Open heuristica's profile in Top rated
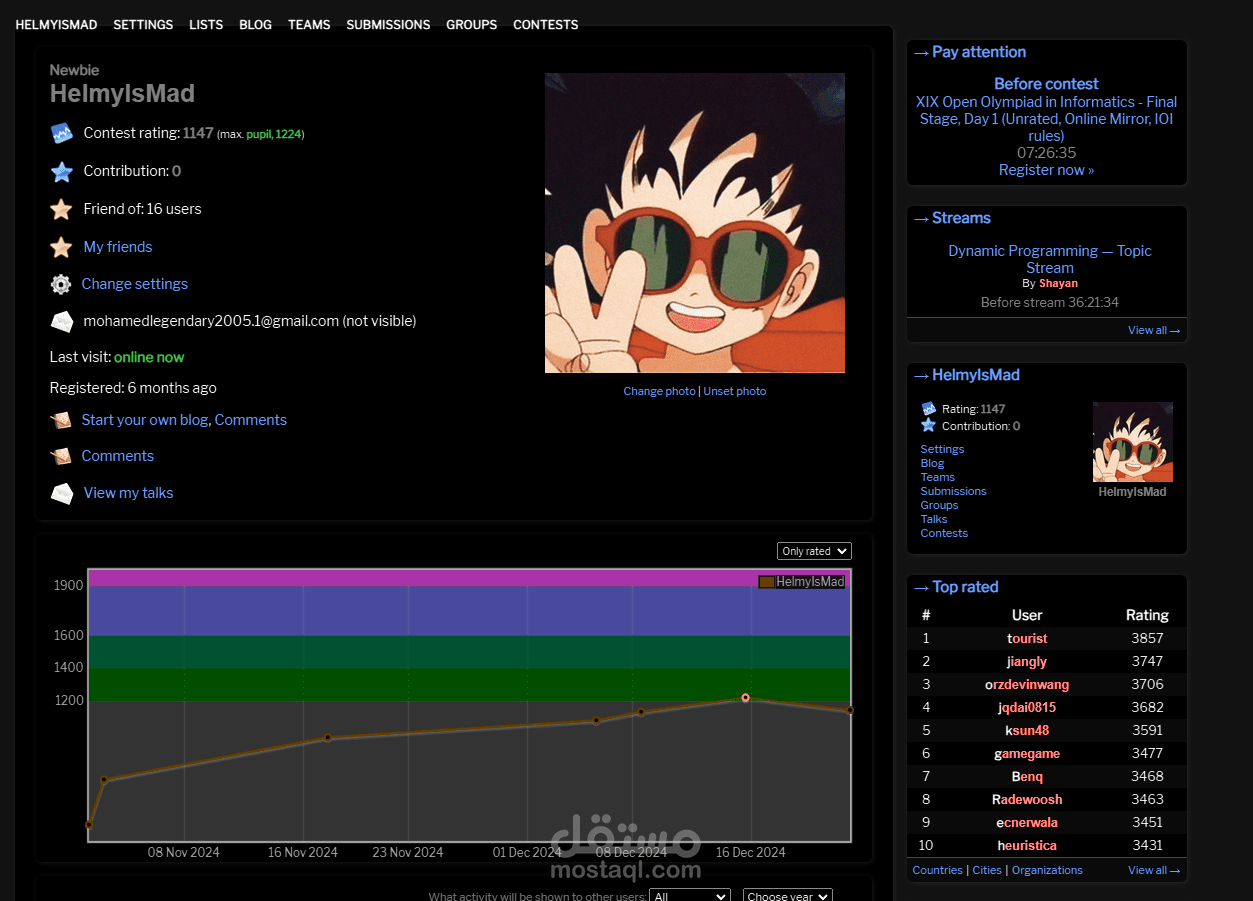The height and width of the screenshot is (901, 1253). (1027, 845)
